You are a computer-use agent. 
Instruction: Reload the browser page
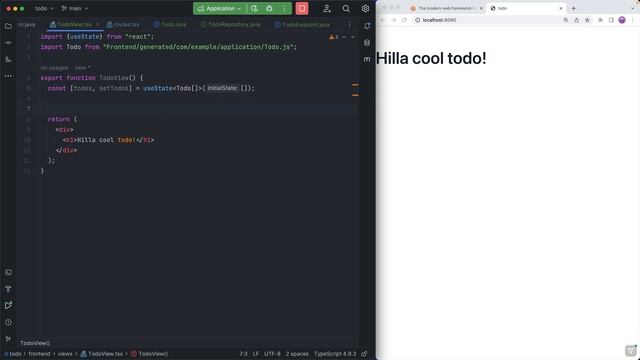coord(404,20)
